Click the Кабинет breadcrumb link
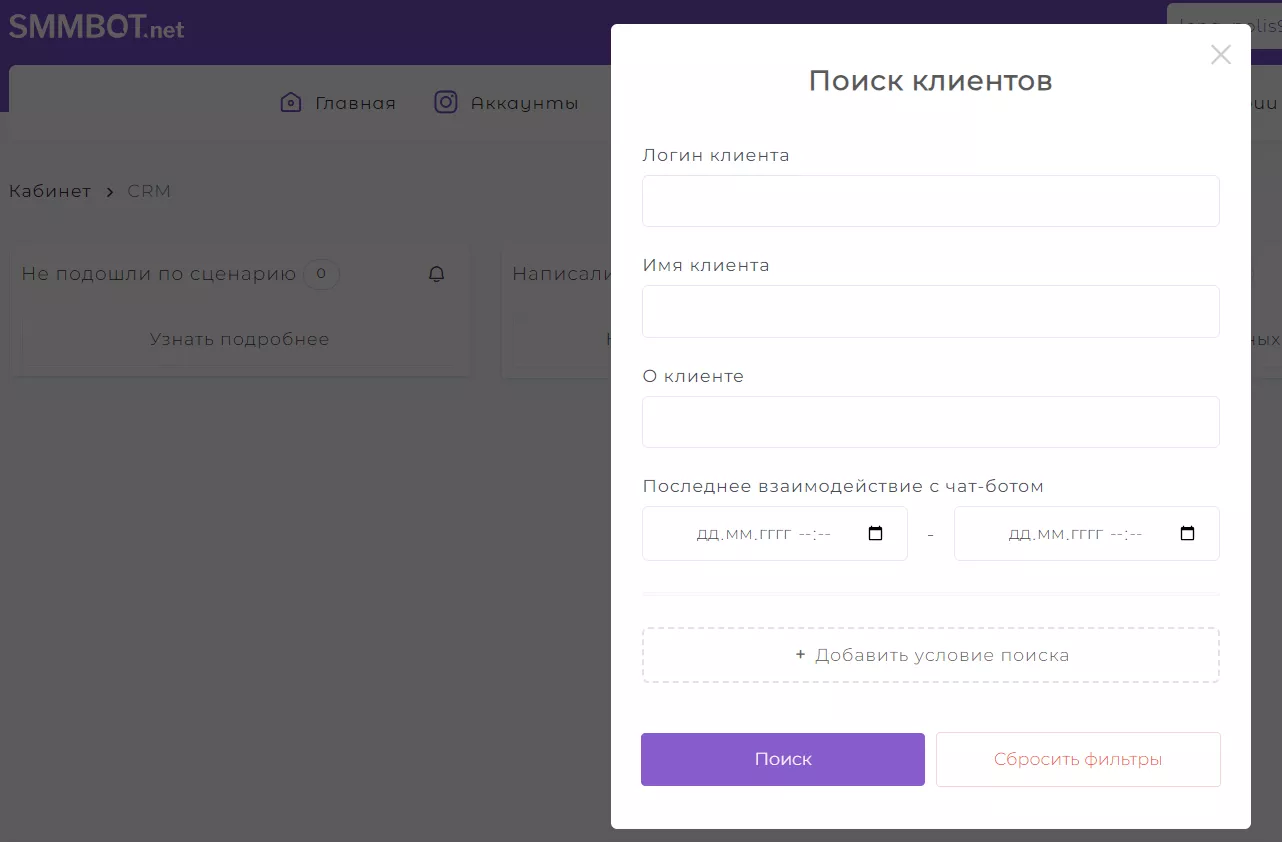The height and width of the screenshot is (842, 1282). coord(50,191)
